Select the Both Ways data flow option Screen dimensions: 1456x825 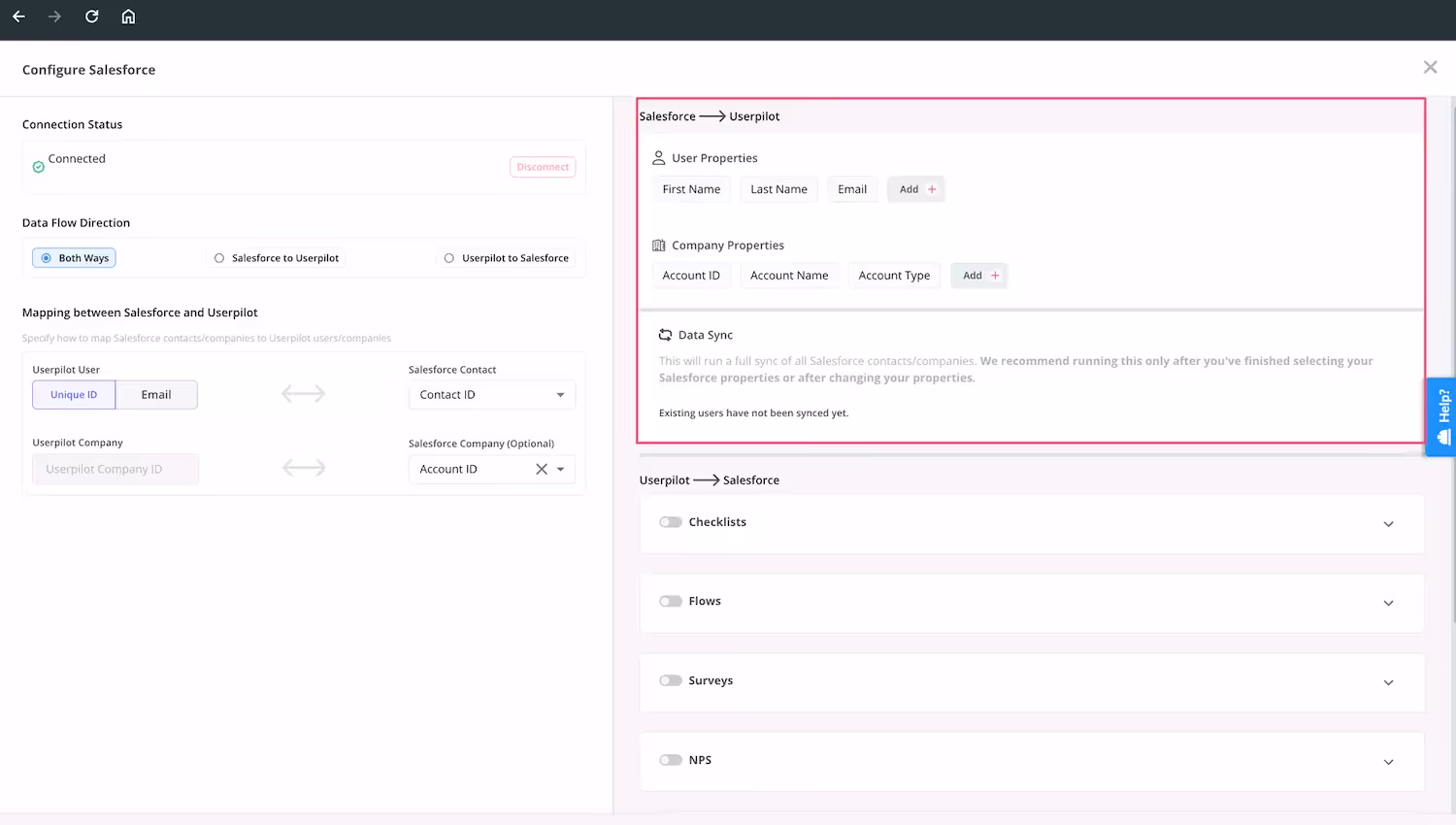click(74, 258)
